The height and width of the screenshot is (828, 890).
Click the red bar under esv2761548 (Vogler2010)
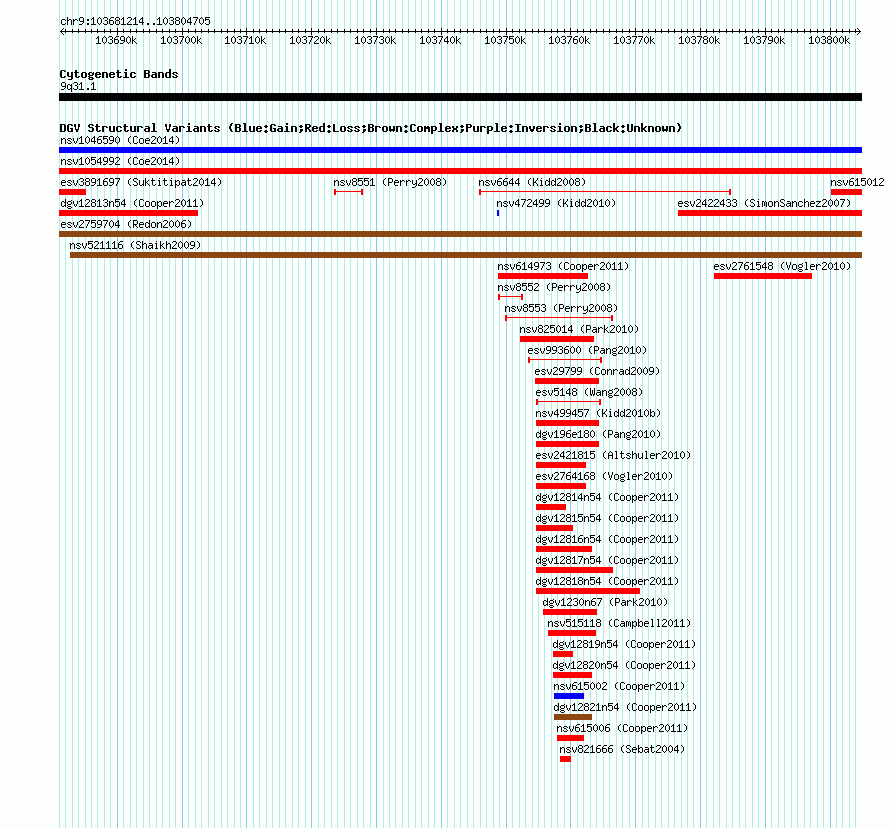pos(763,276)
